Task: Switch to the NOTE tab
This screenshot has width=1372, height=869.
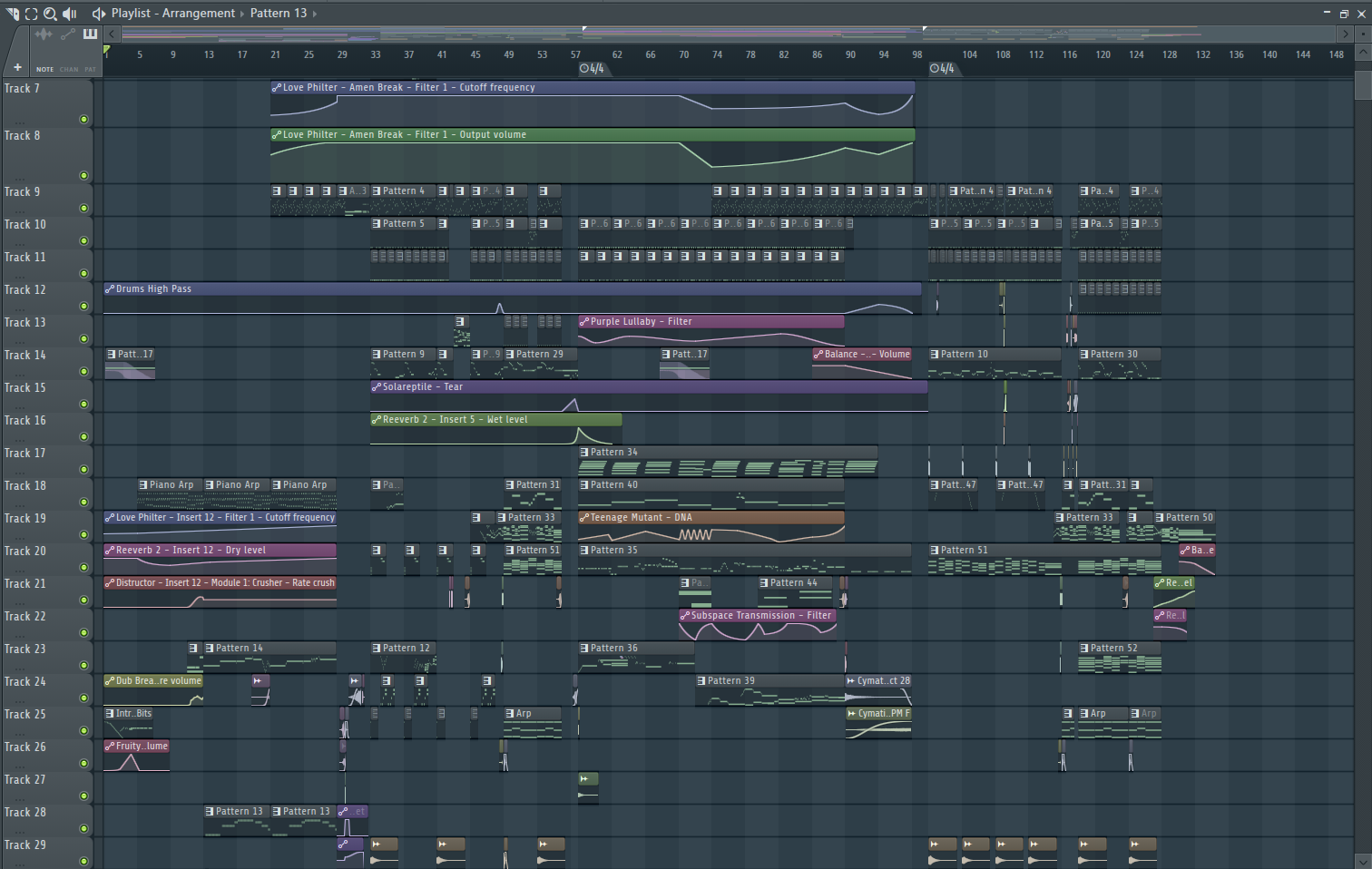Action: click(44, 70)
